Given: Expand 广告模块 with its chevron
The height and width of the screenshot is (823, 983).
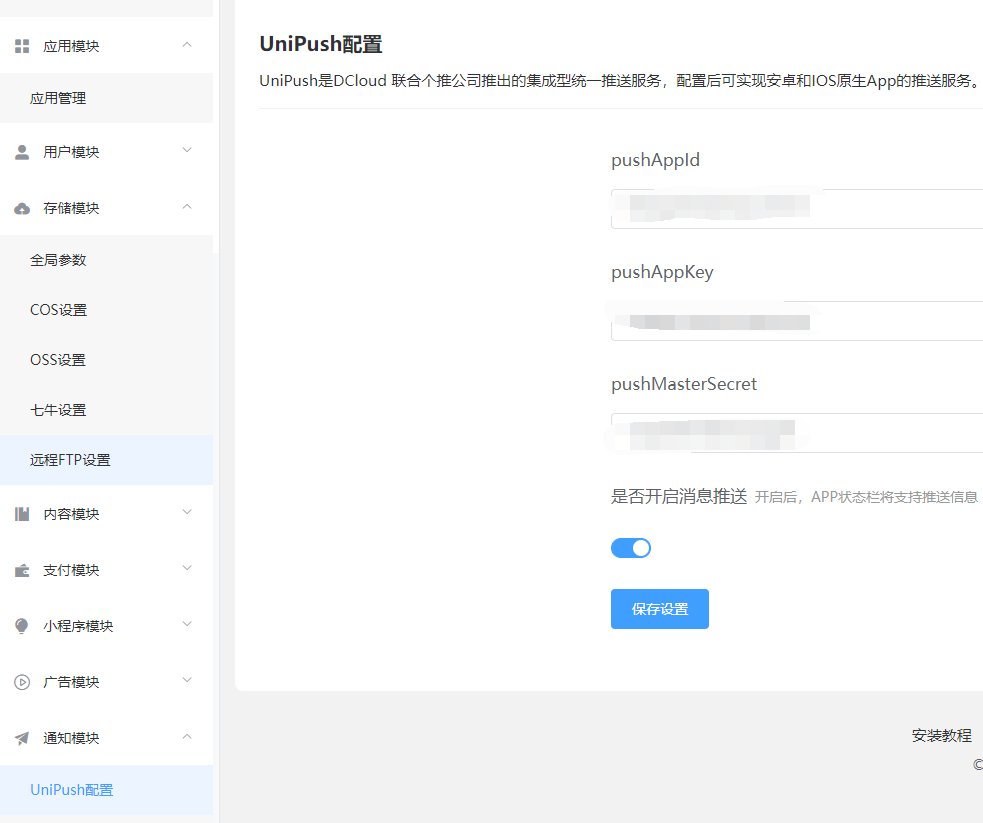Looking at the screenshot, I should tap(187, 681).
